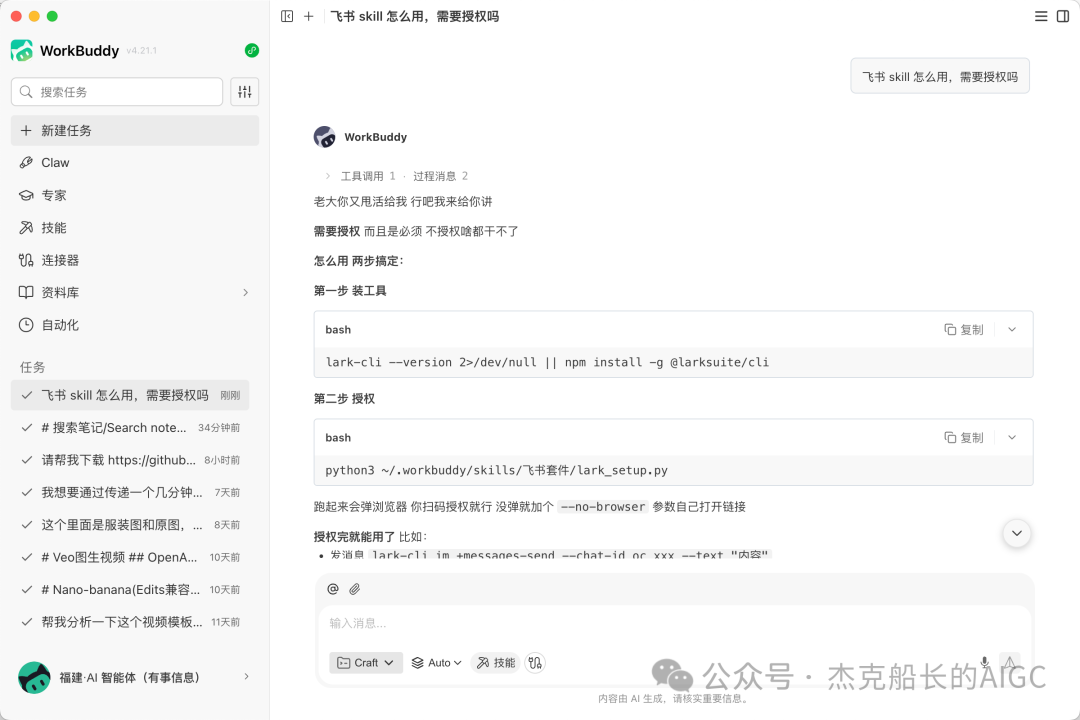Open a new tab with plus icon
This screenshot has width=1080, height=720.
309,16
